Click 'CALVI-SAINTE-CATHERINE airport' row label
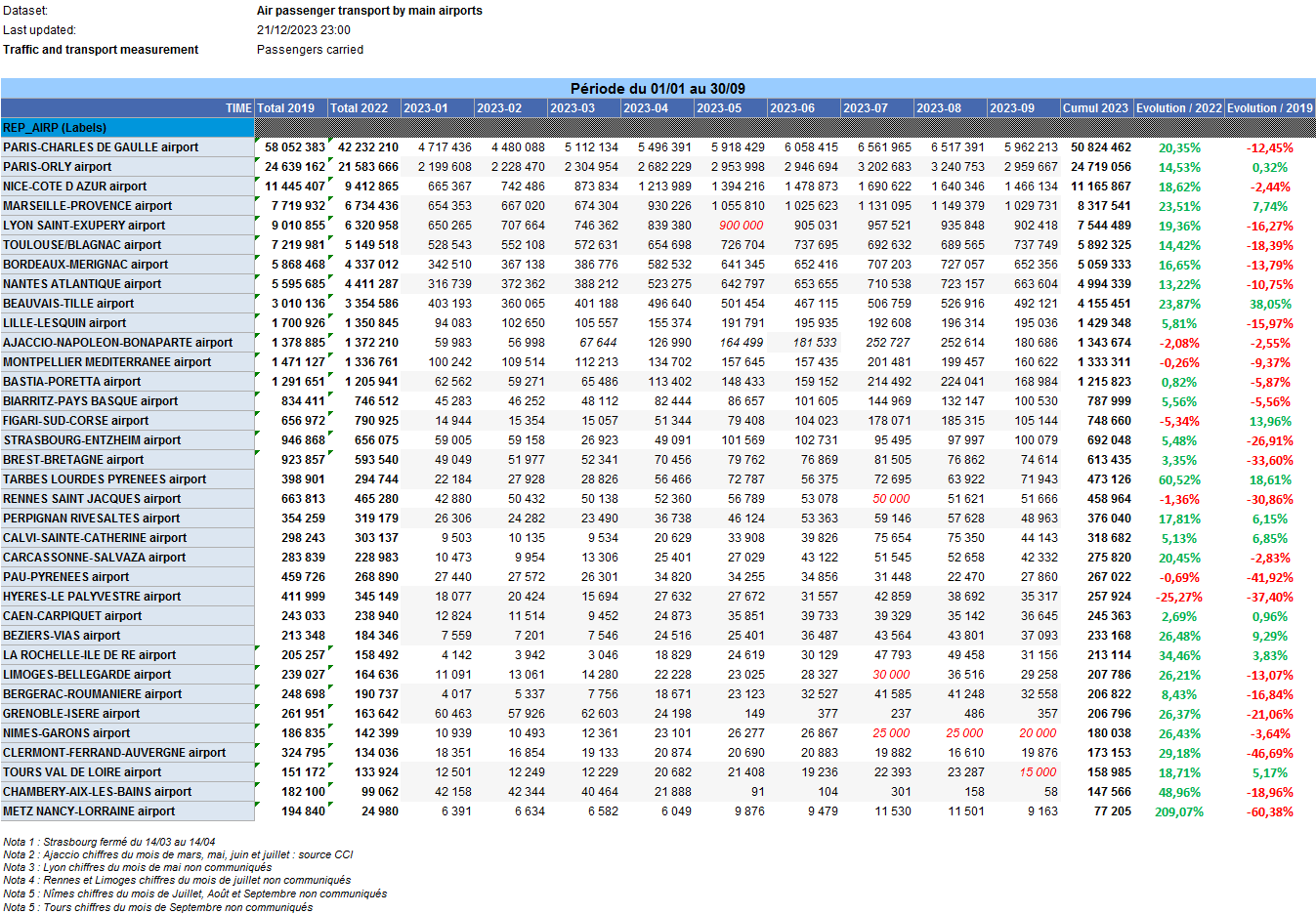This screenshot has height=914, width=1316. [x=127, y=538]
